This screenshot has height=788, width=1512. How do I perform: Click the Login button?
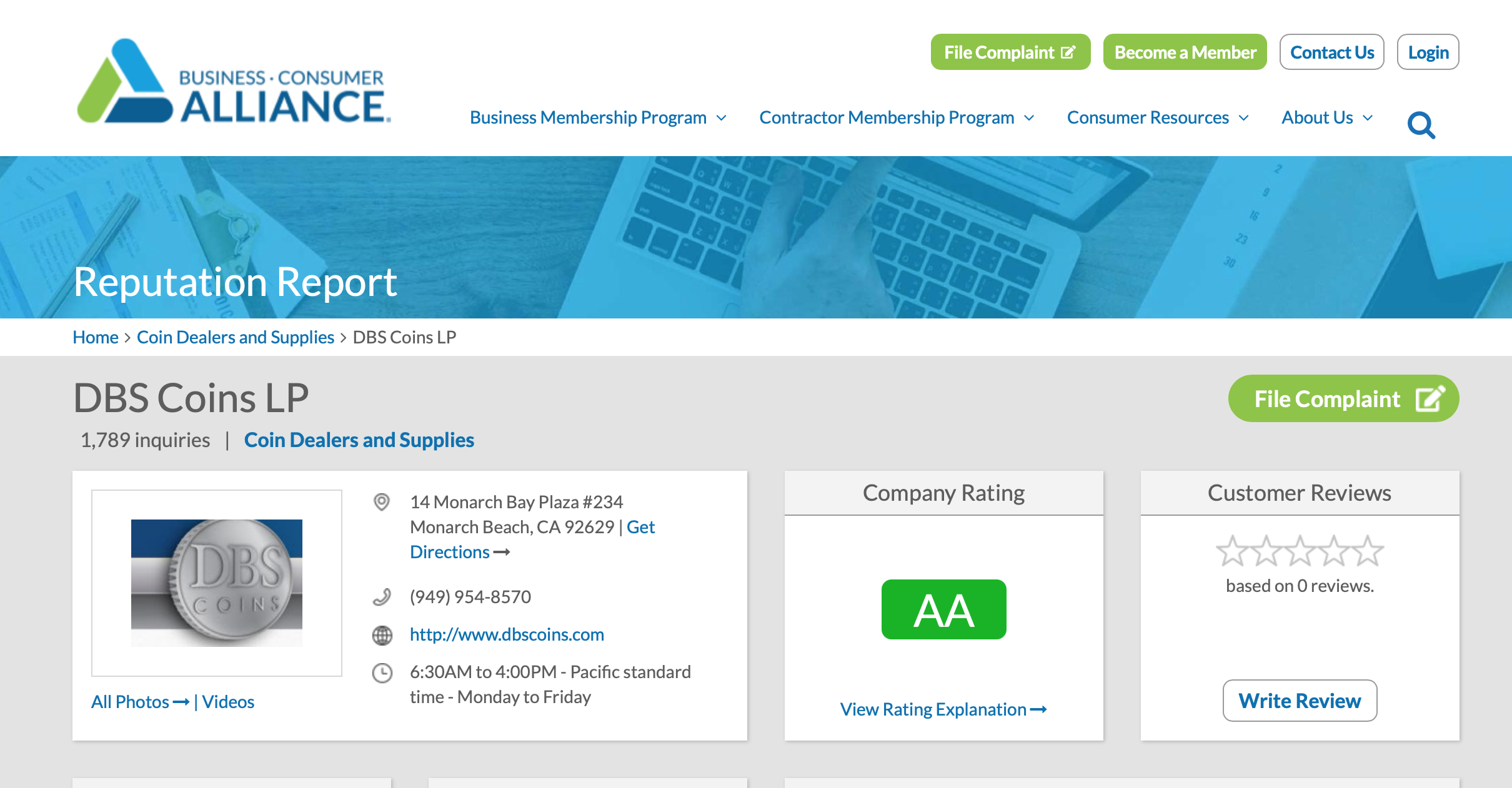click(x=1428, y=52)
